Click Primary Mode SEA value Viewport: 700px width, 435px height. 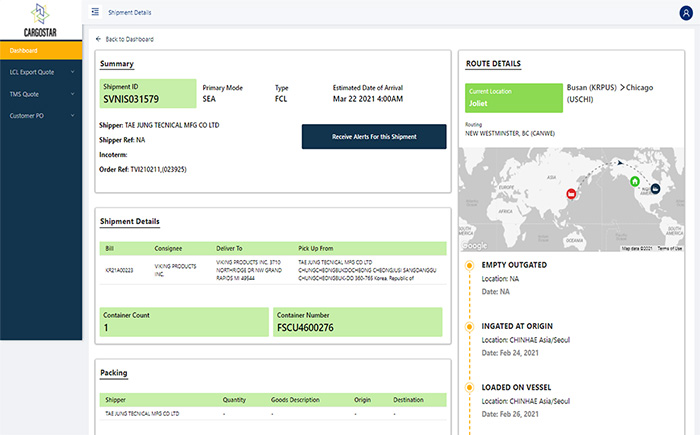pos(209,99)
